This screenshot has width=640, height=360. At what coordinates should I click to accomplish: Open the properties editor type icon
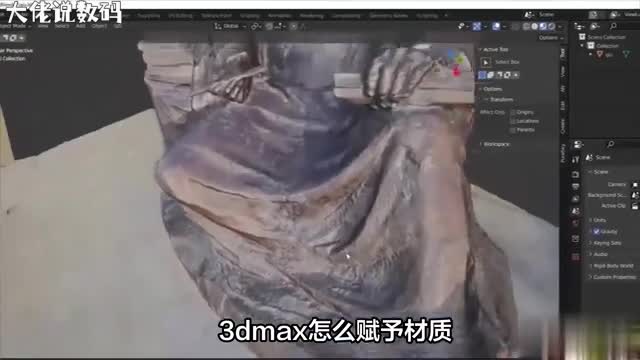579,144
